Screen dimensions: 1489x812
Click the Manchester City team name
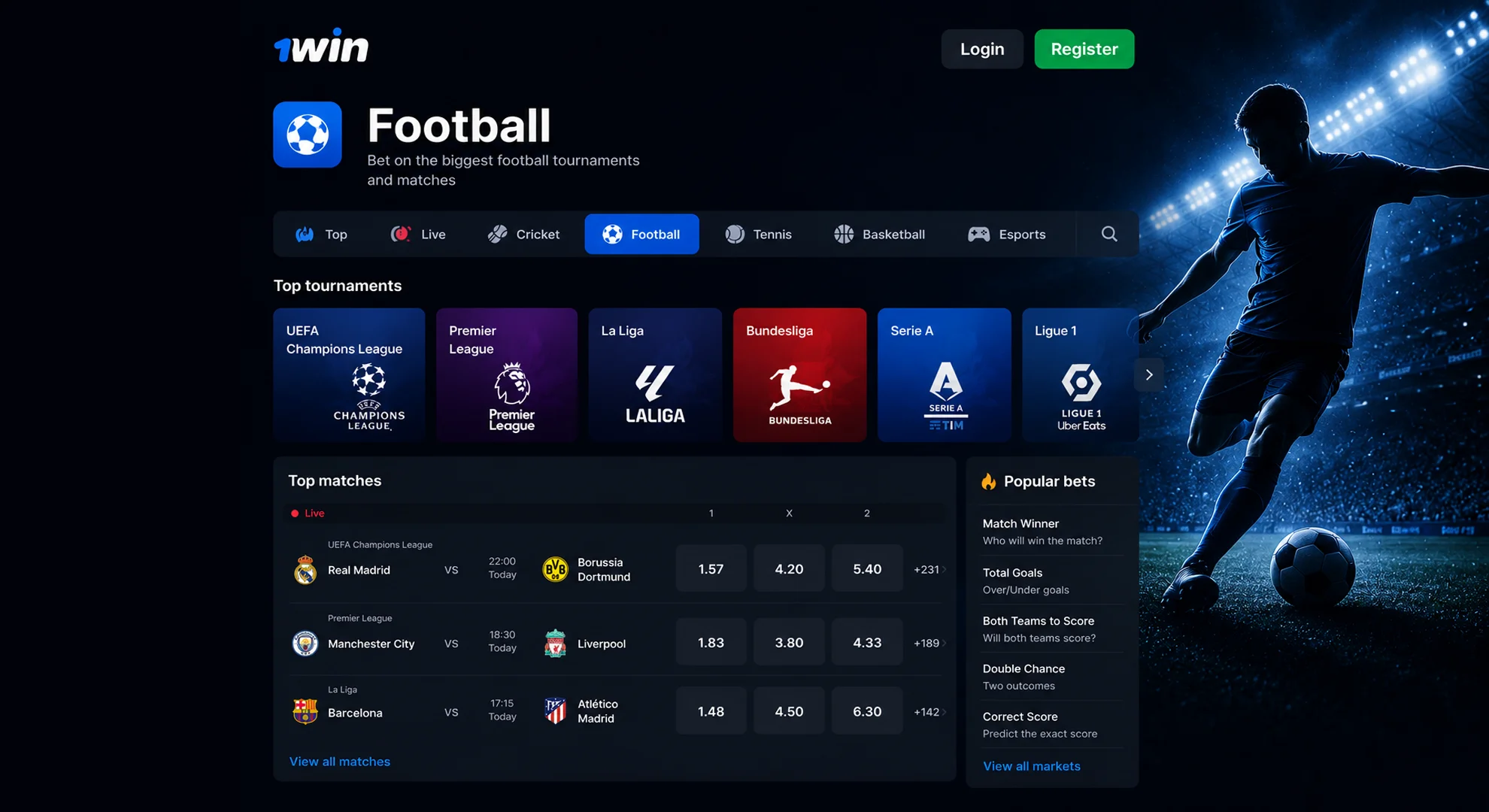click(371, 644)
